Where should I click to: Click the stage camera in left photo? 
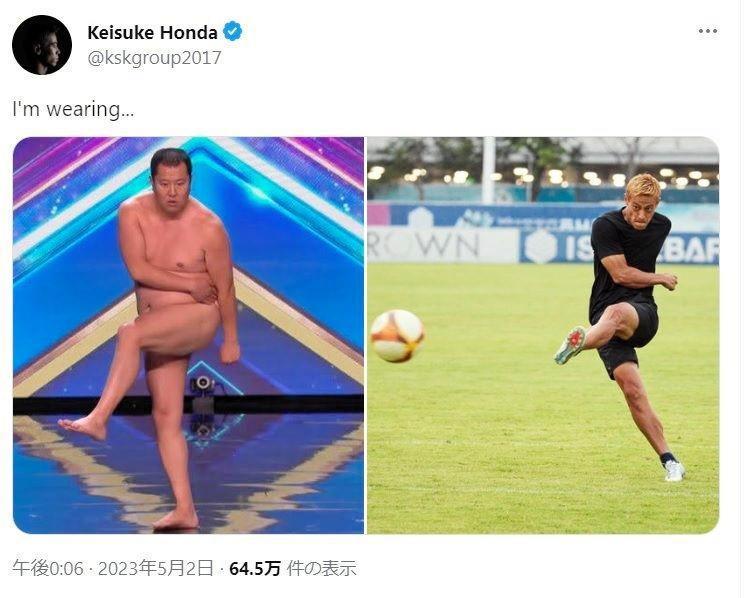coord(203,386)
